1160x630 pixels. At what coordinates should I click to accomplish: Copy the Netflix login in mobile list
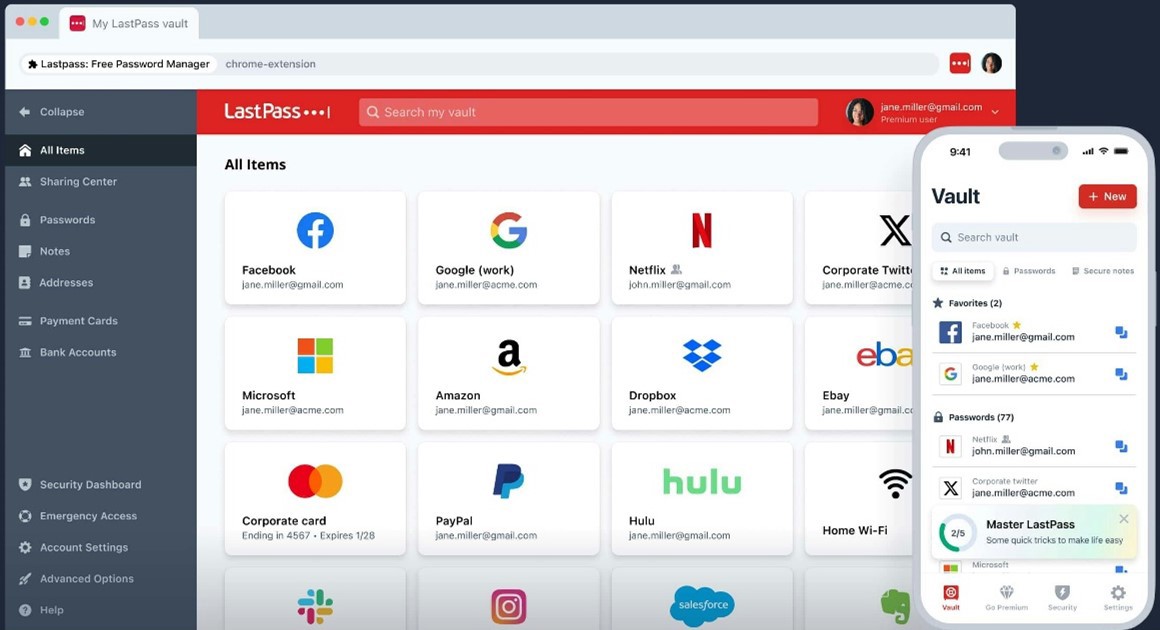[x=1121, y=446]
